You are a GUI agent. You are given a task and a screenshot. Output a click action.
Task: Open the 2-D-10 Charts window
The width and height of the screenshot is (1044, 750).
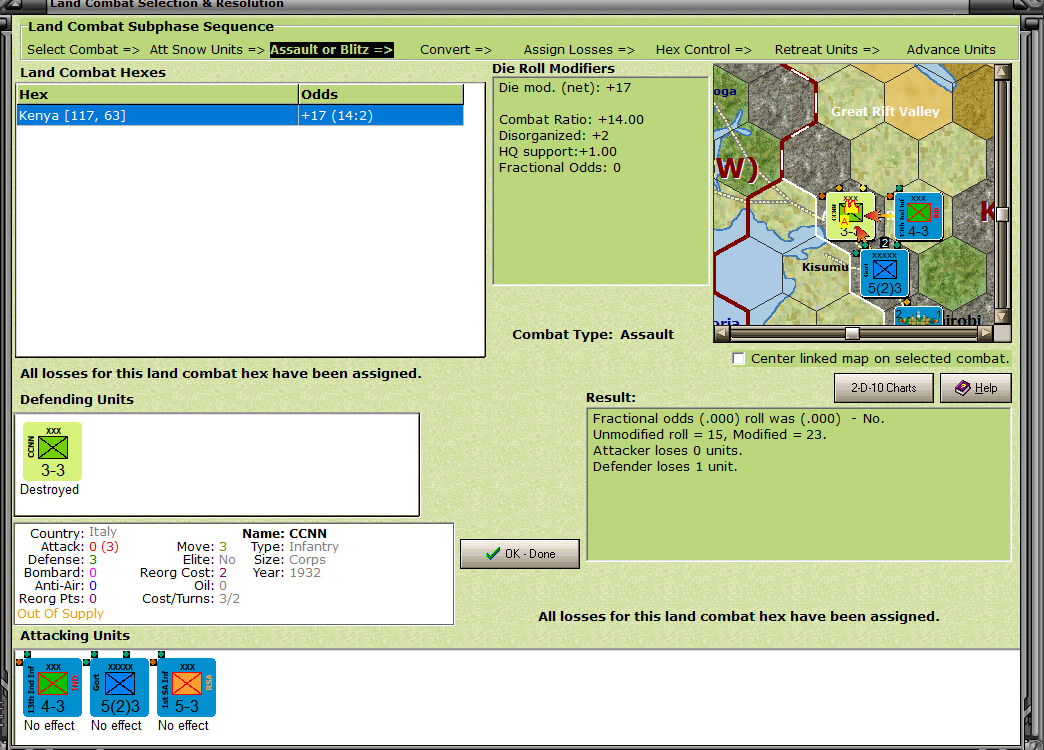coord(883,388)
